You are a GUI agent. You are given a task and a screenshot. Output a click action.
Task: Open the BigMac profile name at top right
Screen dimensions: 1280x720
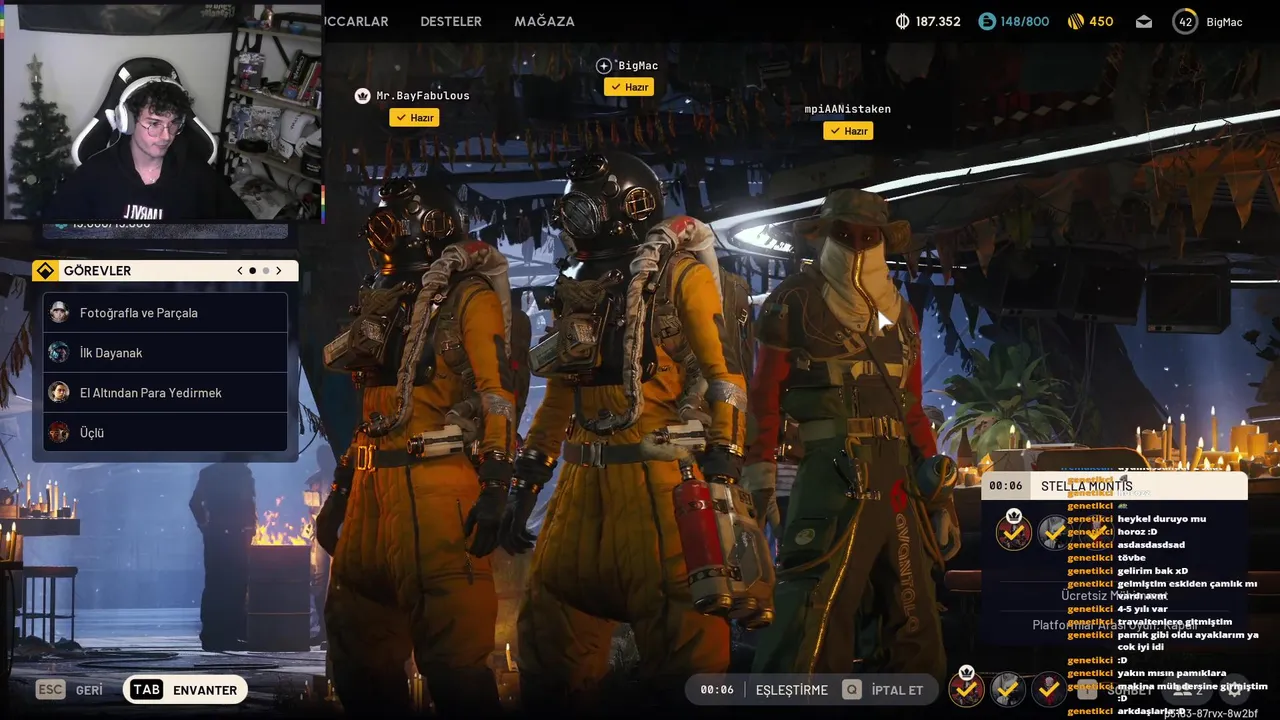[x=1224, y=21]
